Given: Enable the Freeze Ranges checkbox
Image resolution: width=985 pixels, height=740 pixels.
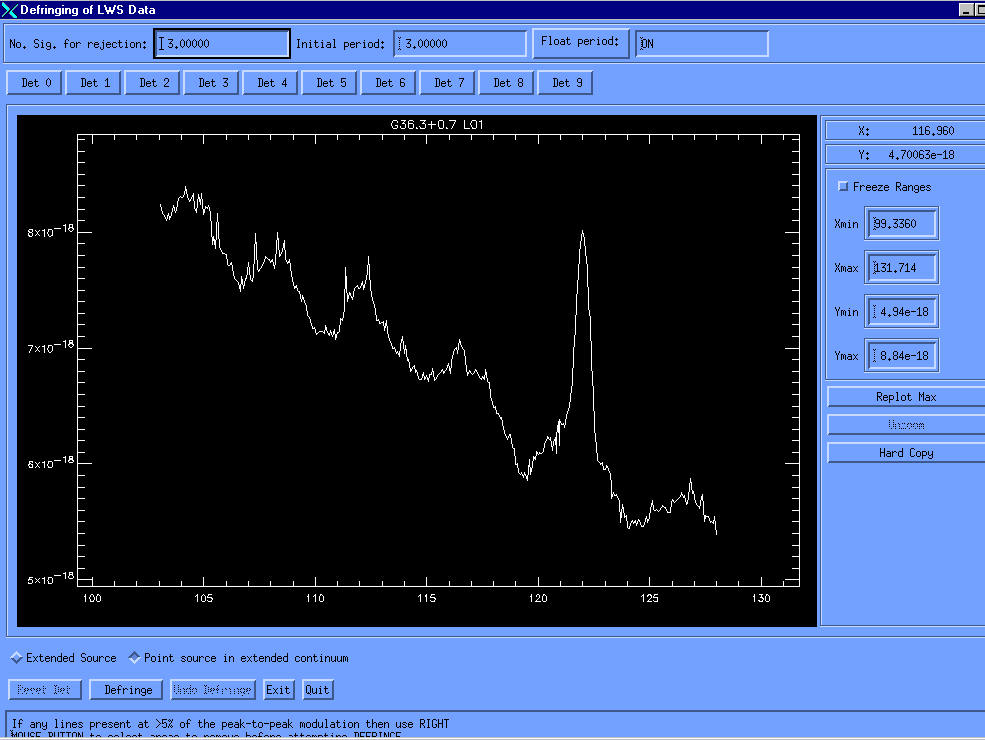Looking at the screenshot, I should (843, 187).
